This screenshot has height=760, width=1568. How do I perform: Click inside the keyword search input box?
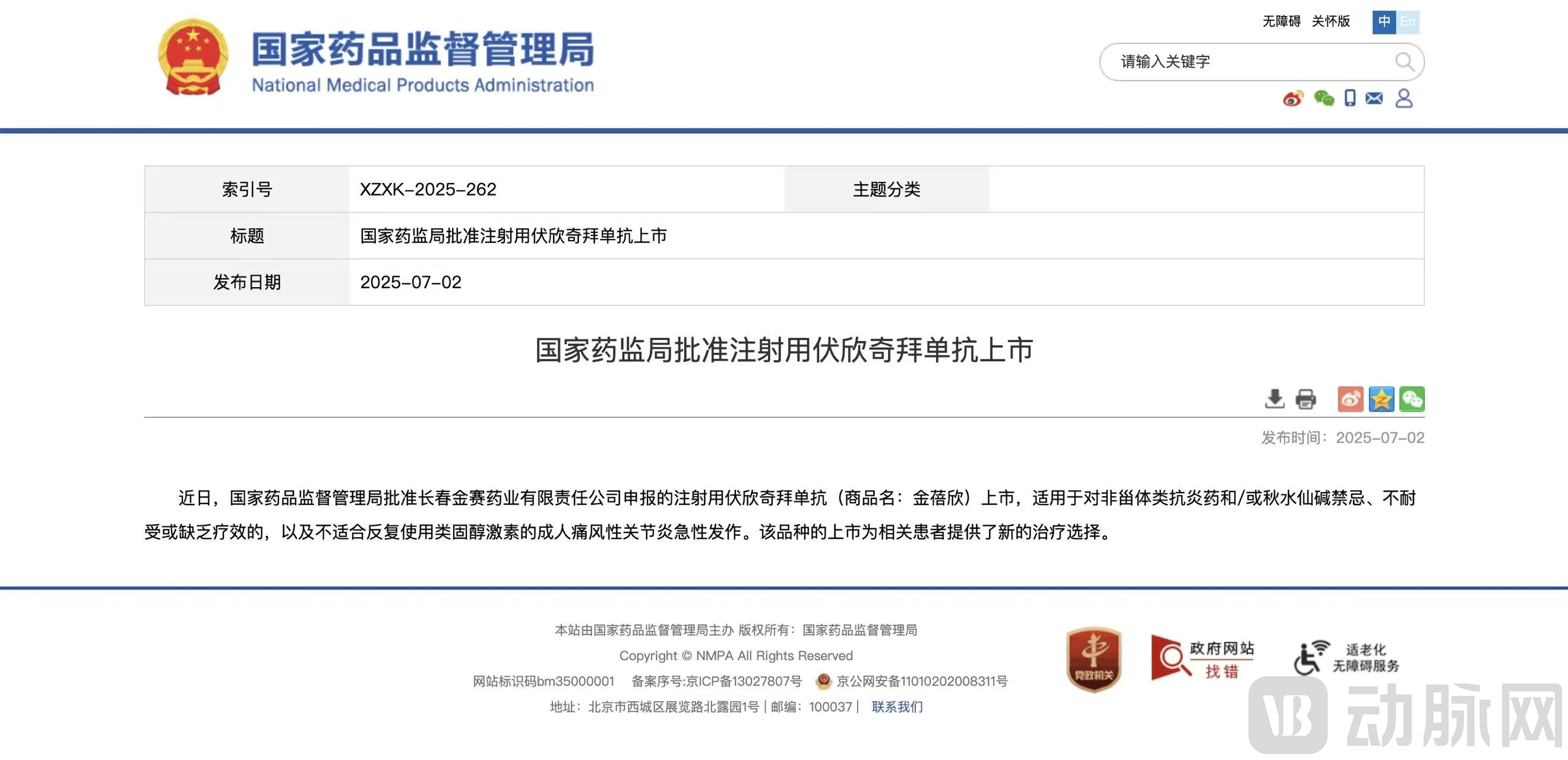click(1248, 62)
